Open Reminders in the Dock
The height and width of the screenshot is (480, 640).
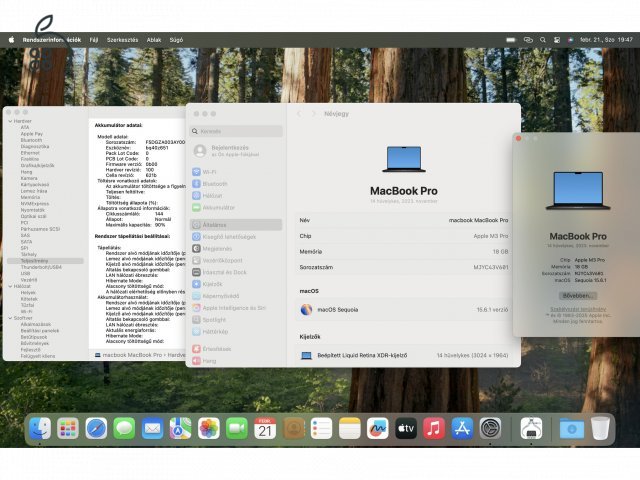[321, 429]
